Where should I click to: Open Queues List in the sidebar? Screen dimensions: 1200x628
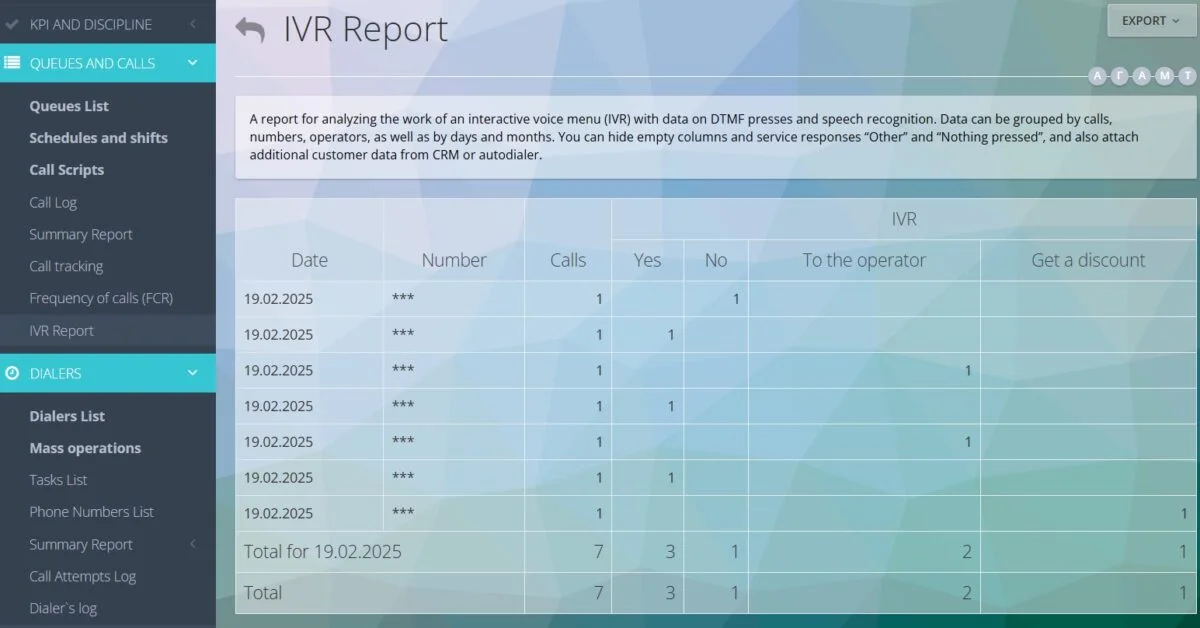[69, 106]
